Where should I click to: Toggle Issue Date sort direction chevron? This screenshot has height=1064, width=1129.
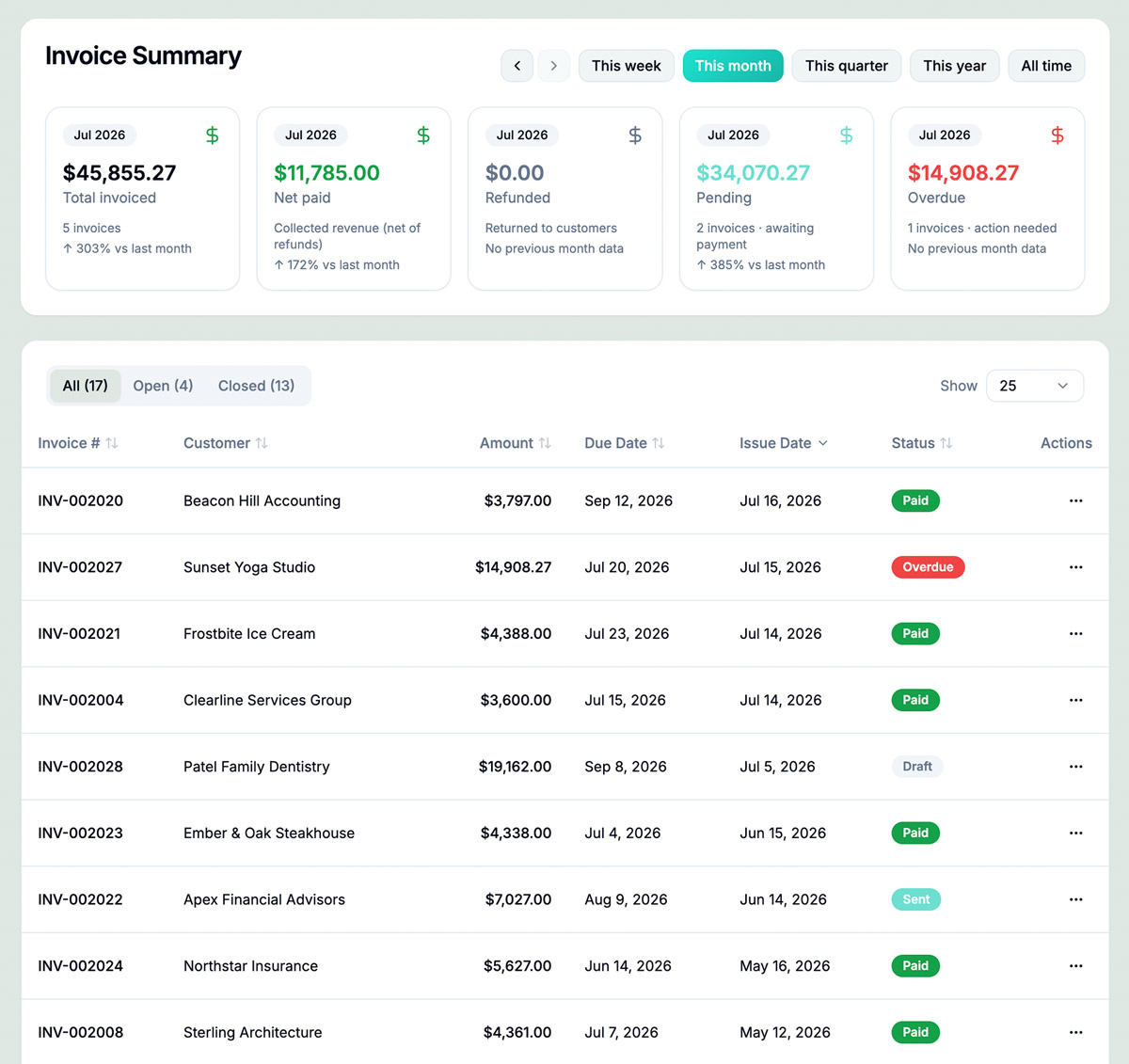click(x=823, y=443)
